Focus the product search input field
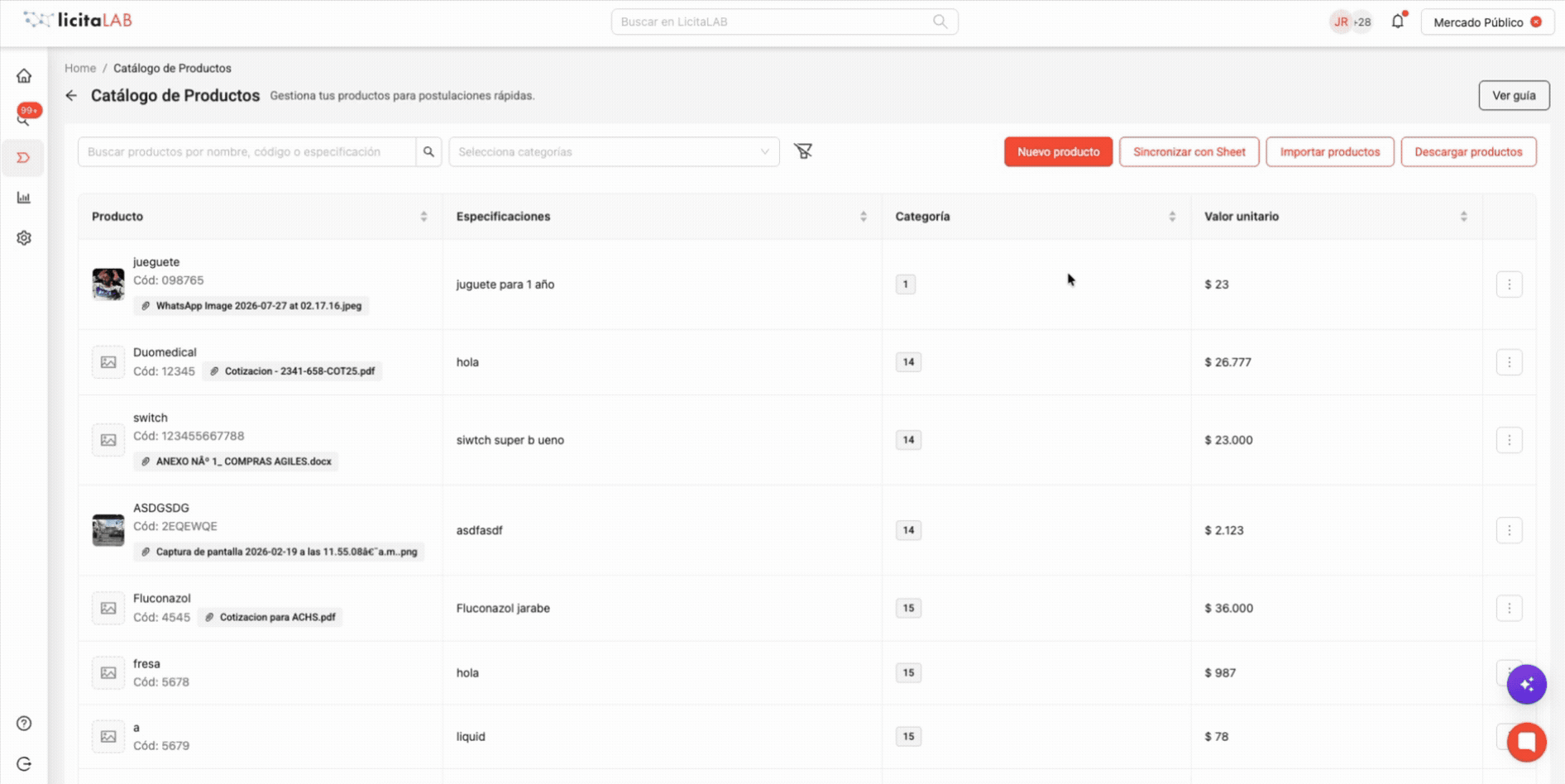 pos(246,152)
